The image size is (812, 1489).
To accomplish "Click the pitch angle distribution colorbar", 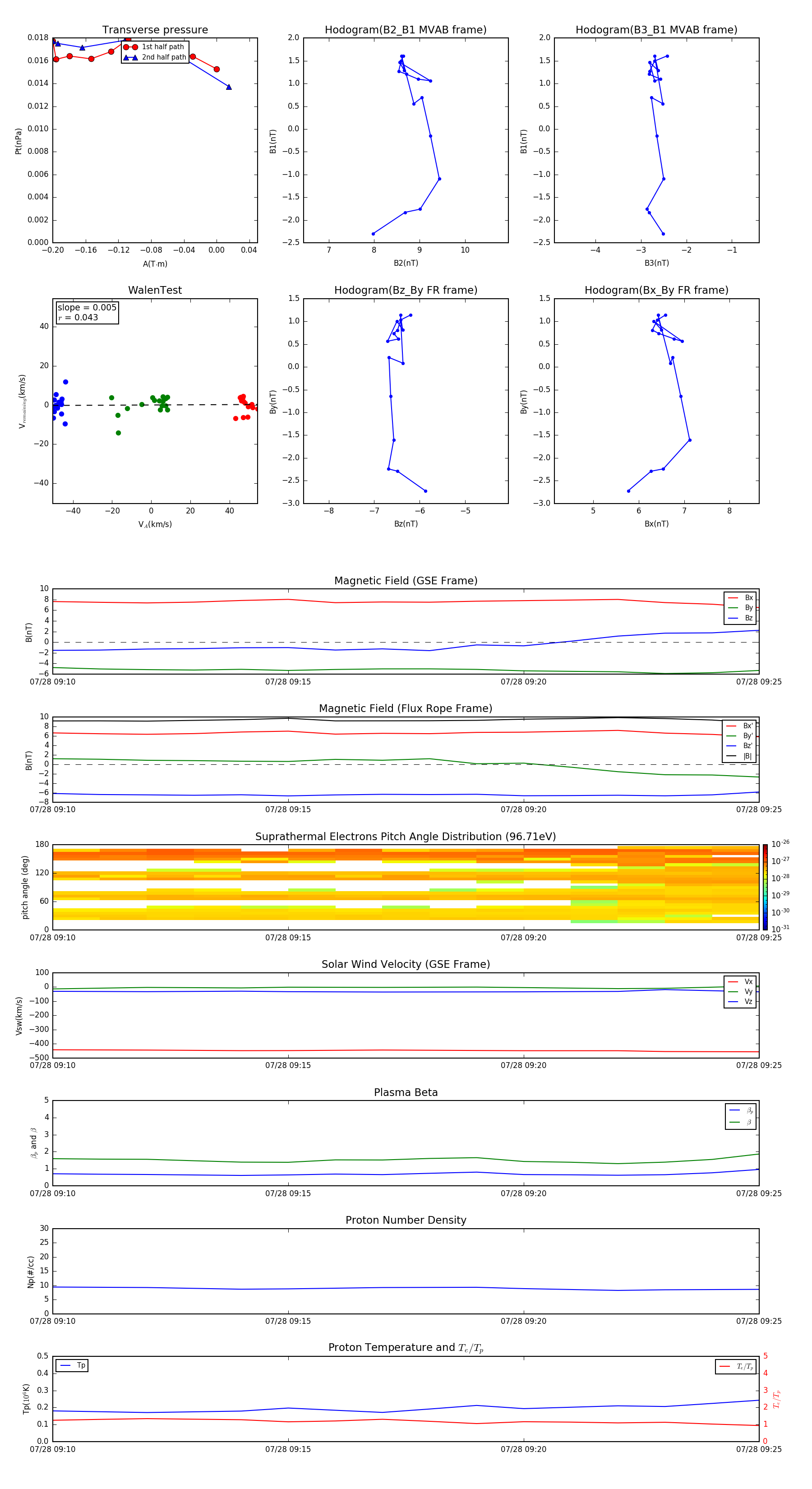I will pos(765,887).
